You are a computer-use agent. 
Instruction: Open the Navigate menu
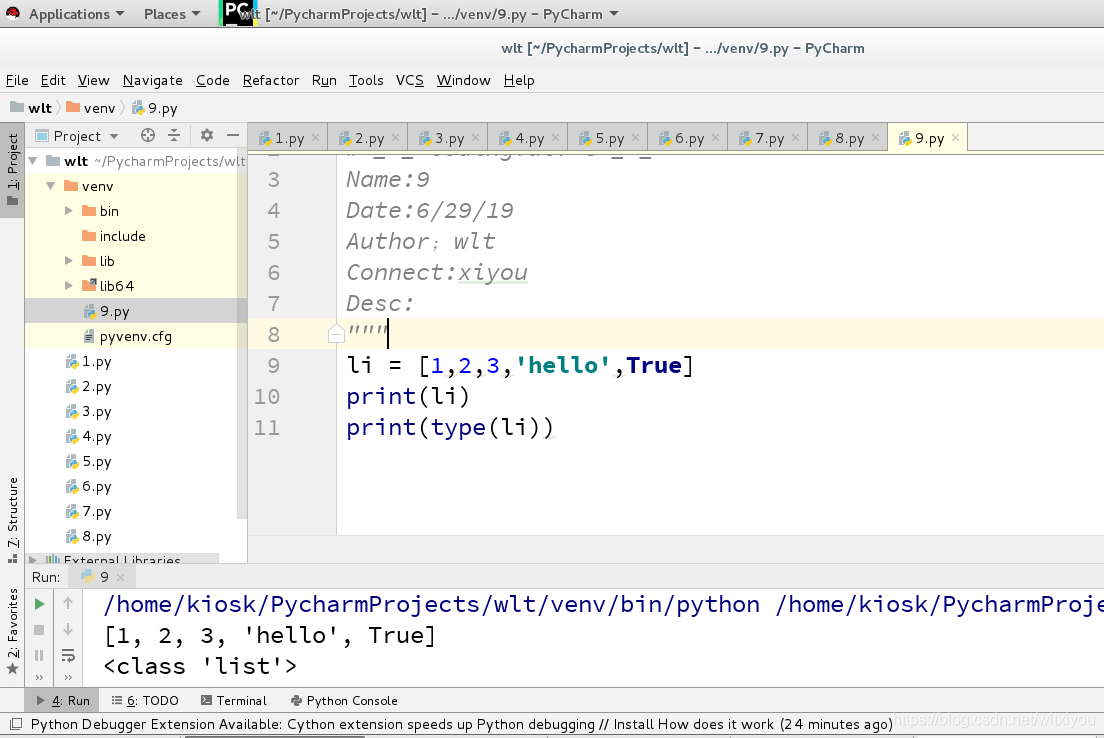153,80
